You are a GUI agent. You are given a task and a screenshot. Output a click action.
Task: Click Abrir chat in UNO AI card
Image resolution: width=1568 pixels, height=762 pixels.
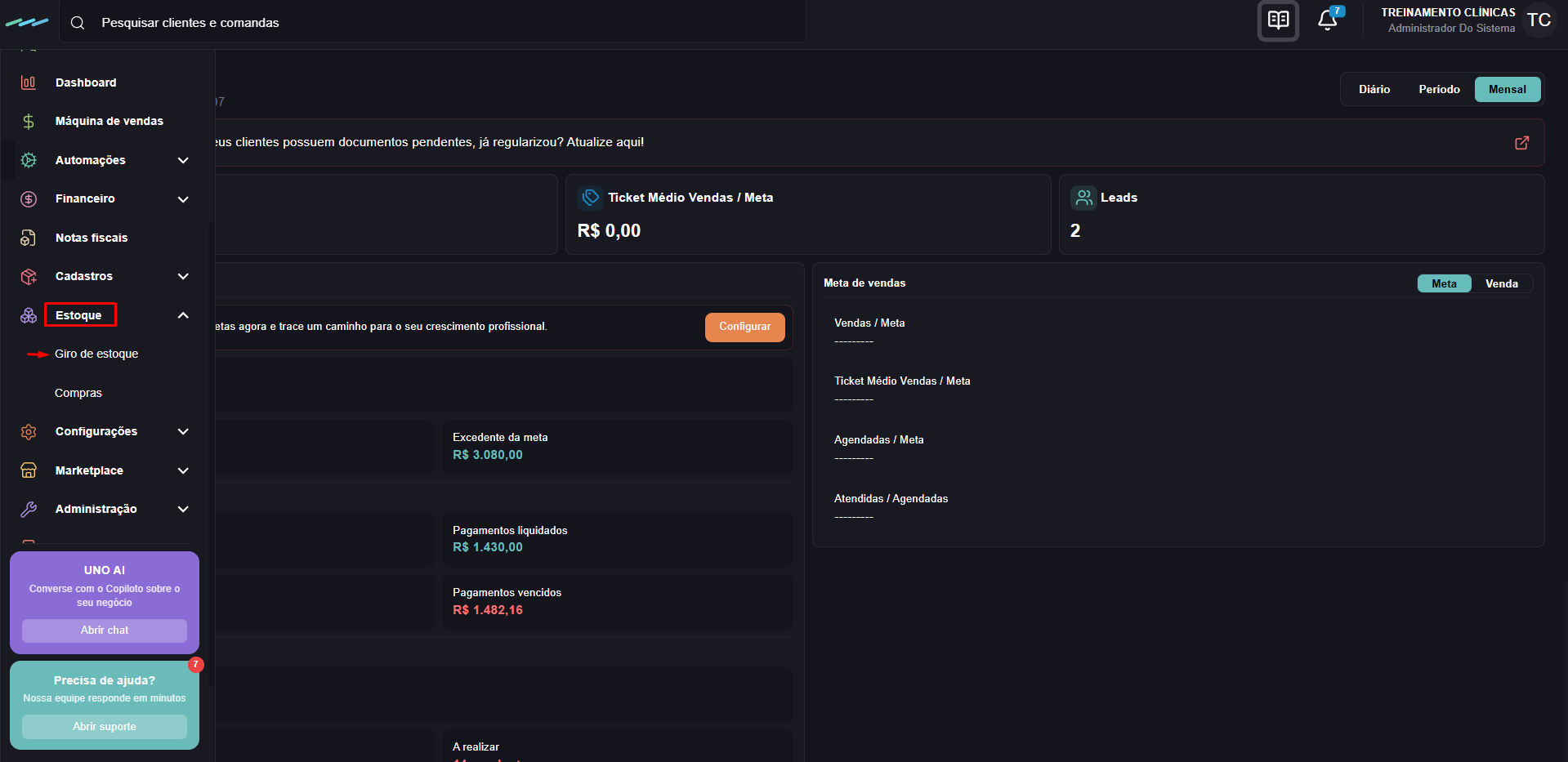pos(105,631)
